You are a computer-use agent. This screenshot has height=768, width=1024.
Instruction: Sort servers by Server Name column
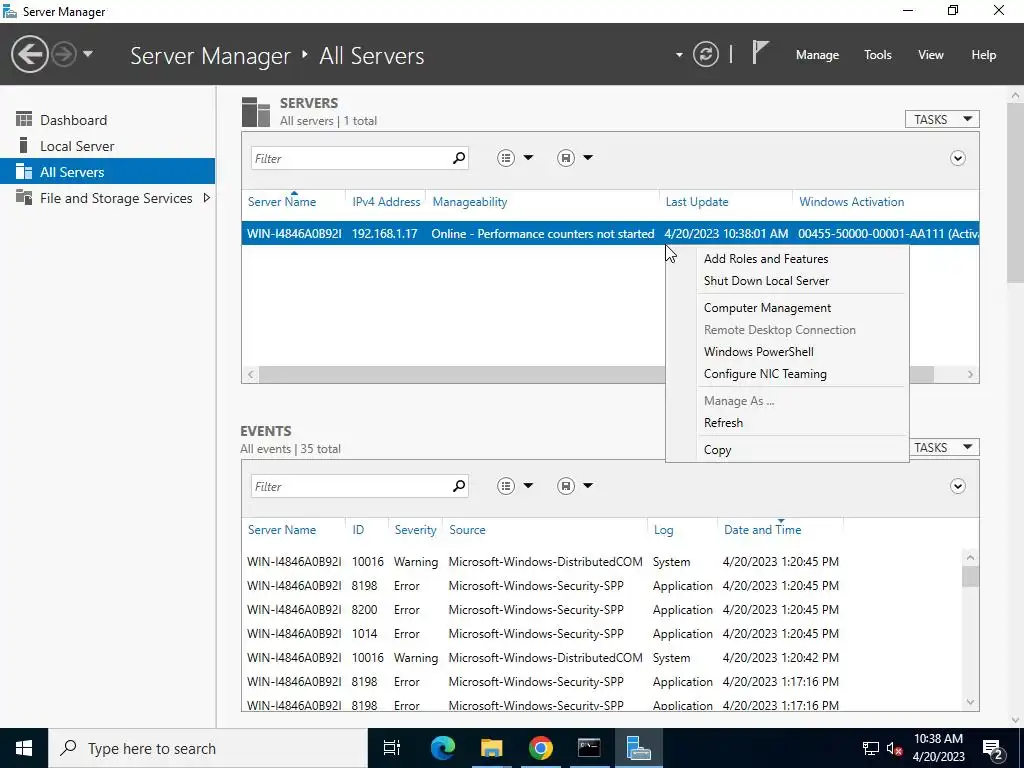coord(281,202)
